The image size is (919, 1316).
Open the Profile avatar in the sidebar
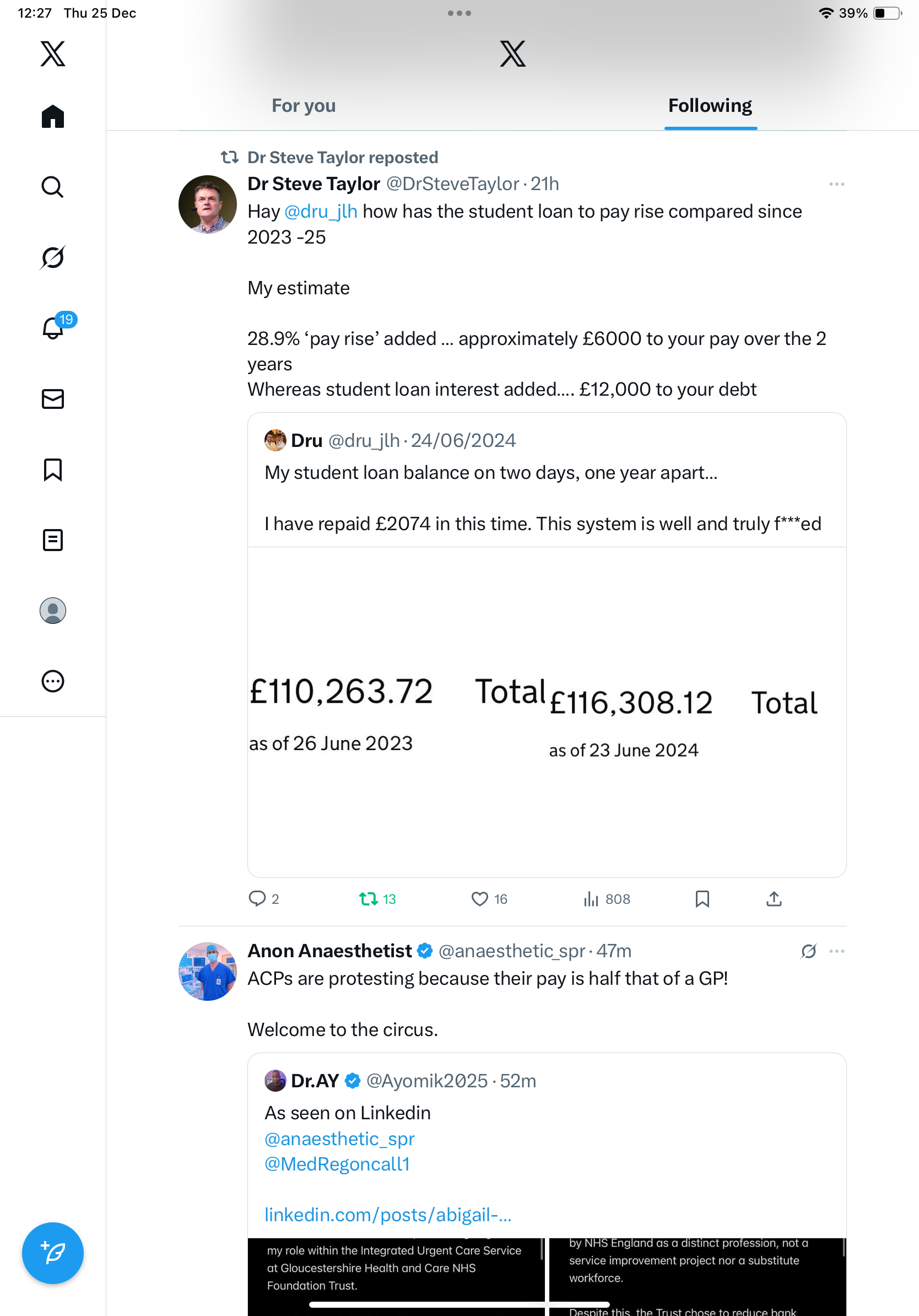(x=53, y=611)
